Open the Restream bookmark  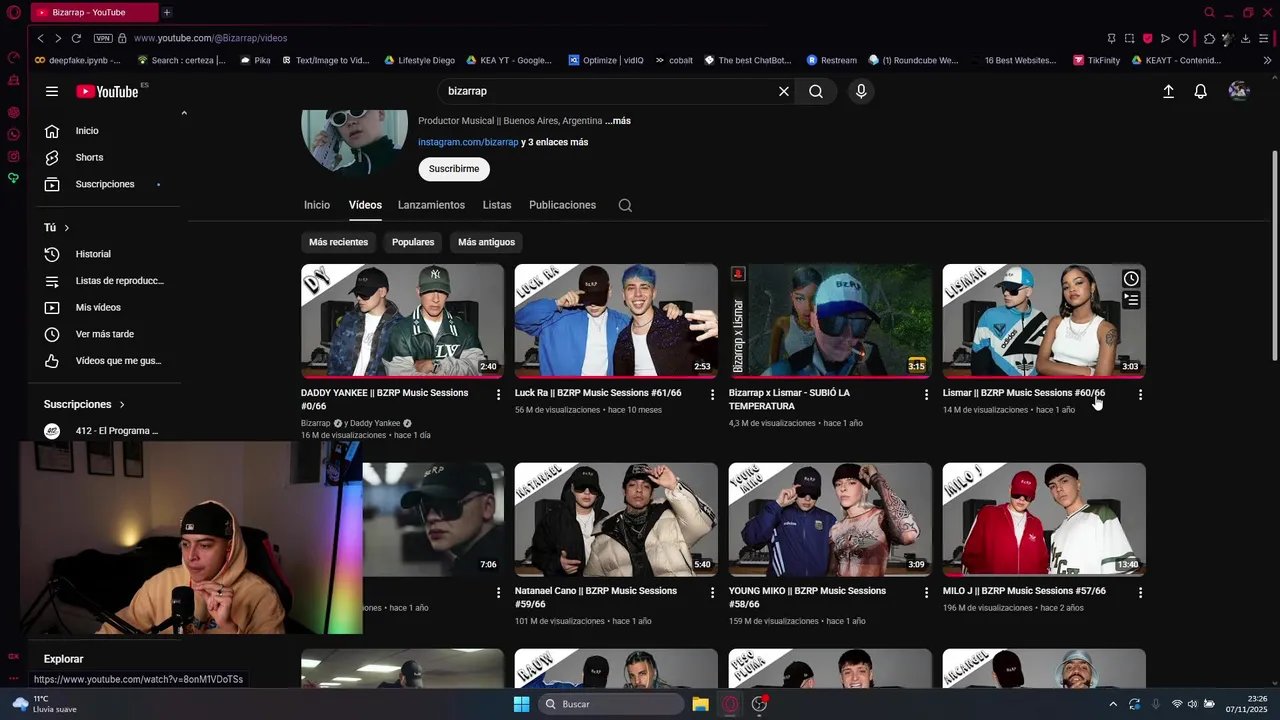click(832, 60)
